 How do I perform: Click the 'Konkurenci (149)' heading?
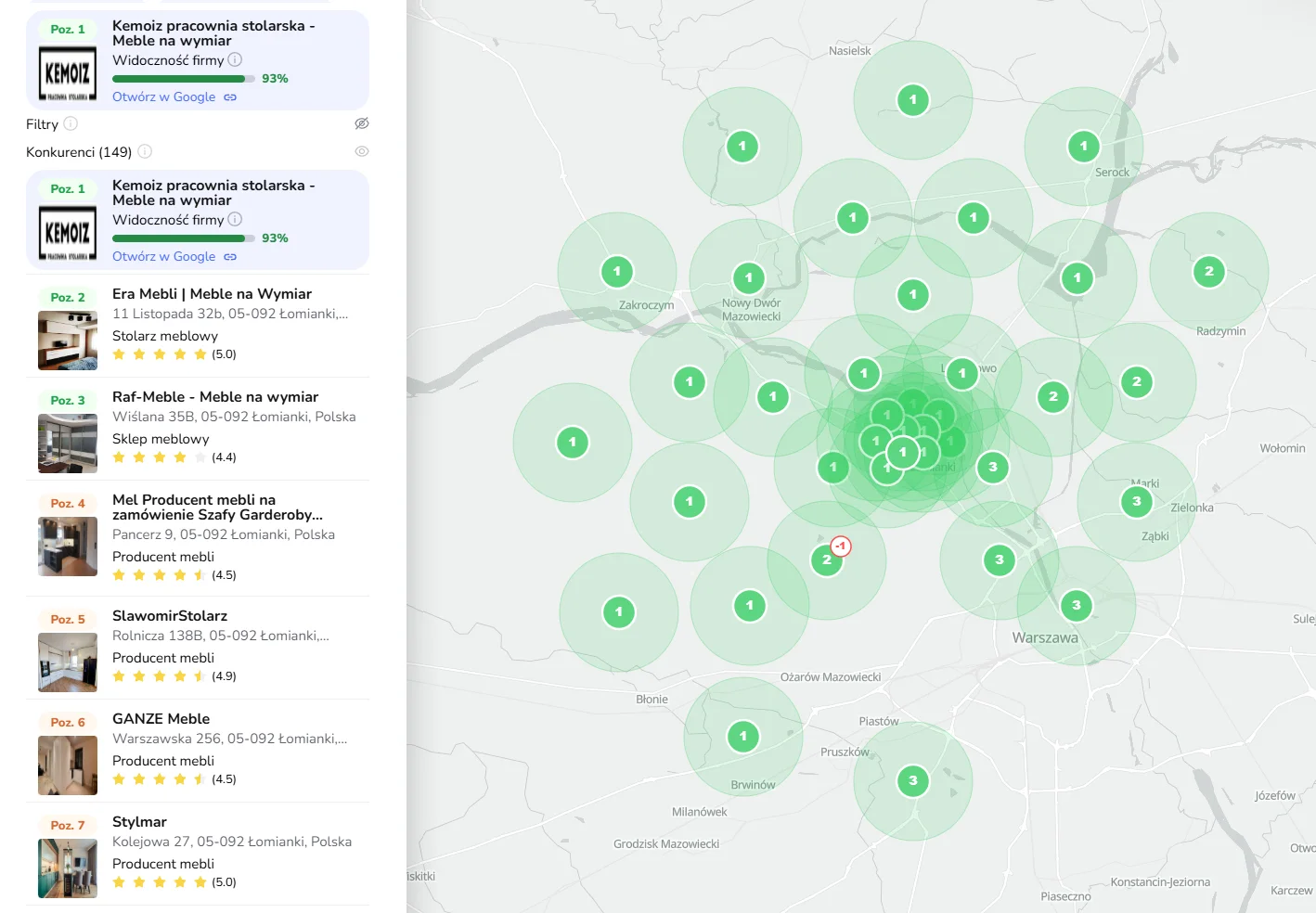(x=79, y=152)
